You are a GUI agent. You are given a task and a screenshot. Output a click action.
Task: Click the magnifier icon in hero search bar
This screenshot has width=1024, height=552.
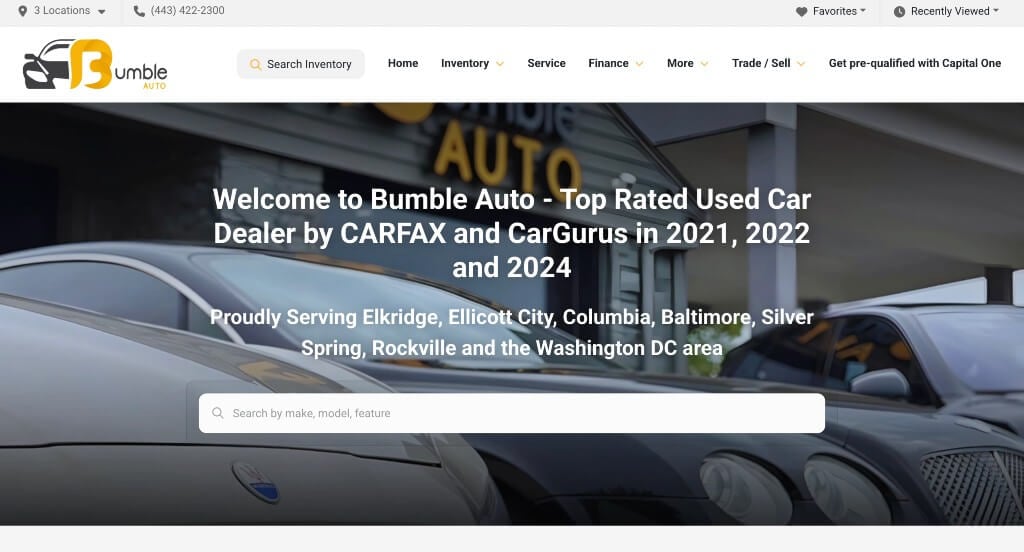click(x=218, y=413)
